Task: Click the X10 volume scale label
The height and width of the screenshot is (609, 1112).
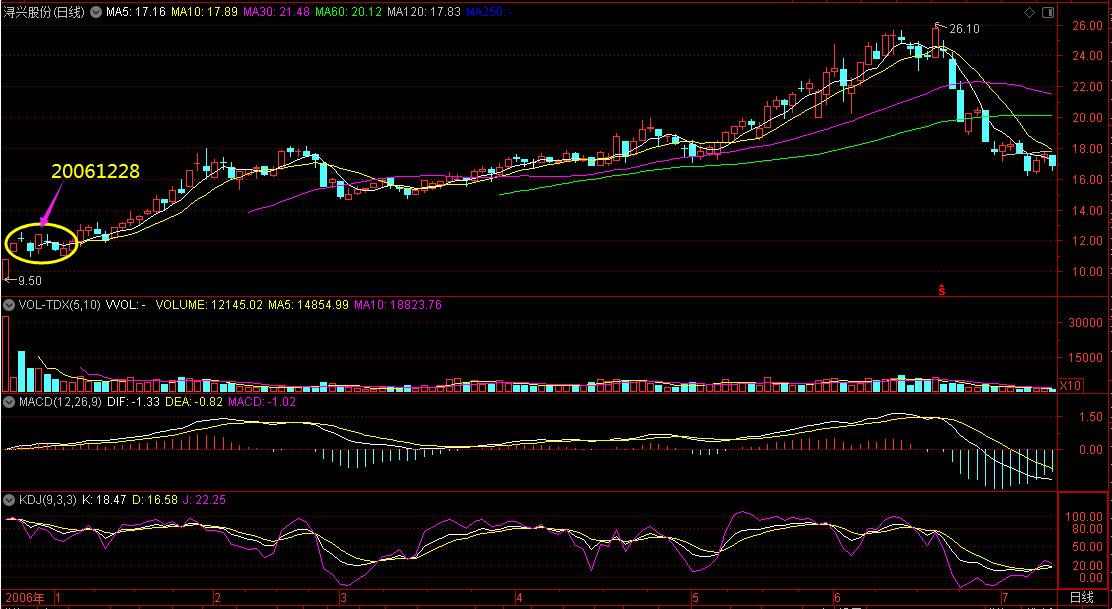Action: click(x=1069, y=385)
